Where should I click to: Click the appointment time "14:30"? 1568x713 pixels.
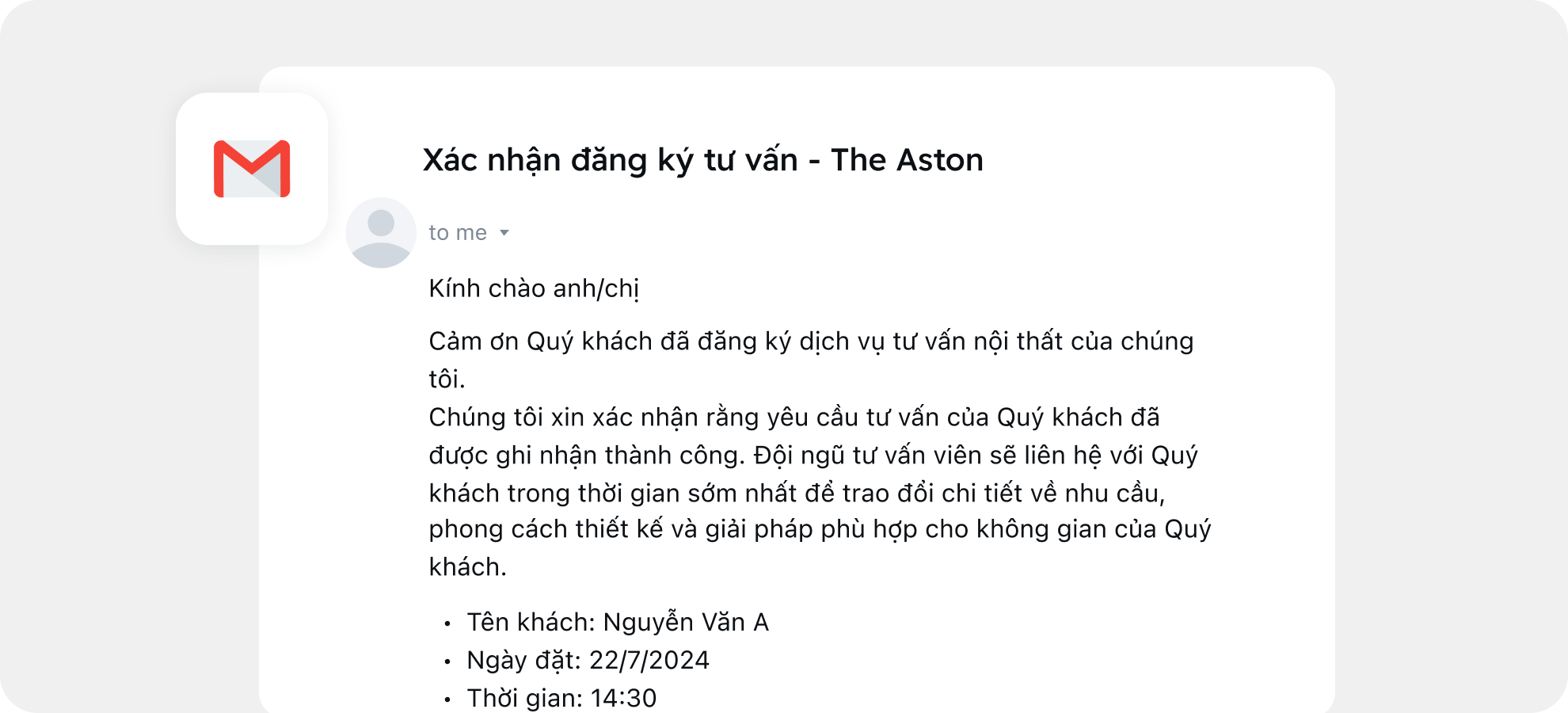(x=624, y=698)
